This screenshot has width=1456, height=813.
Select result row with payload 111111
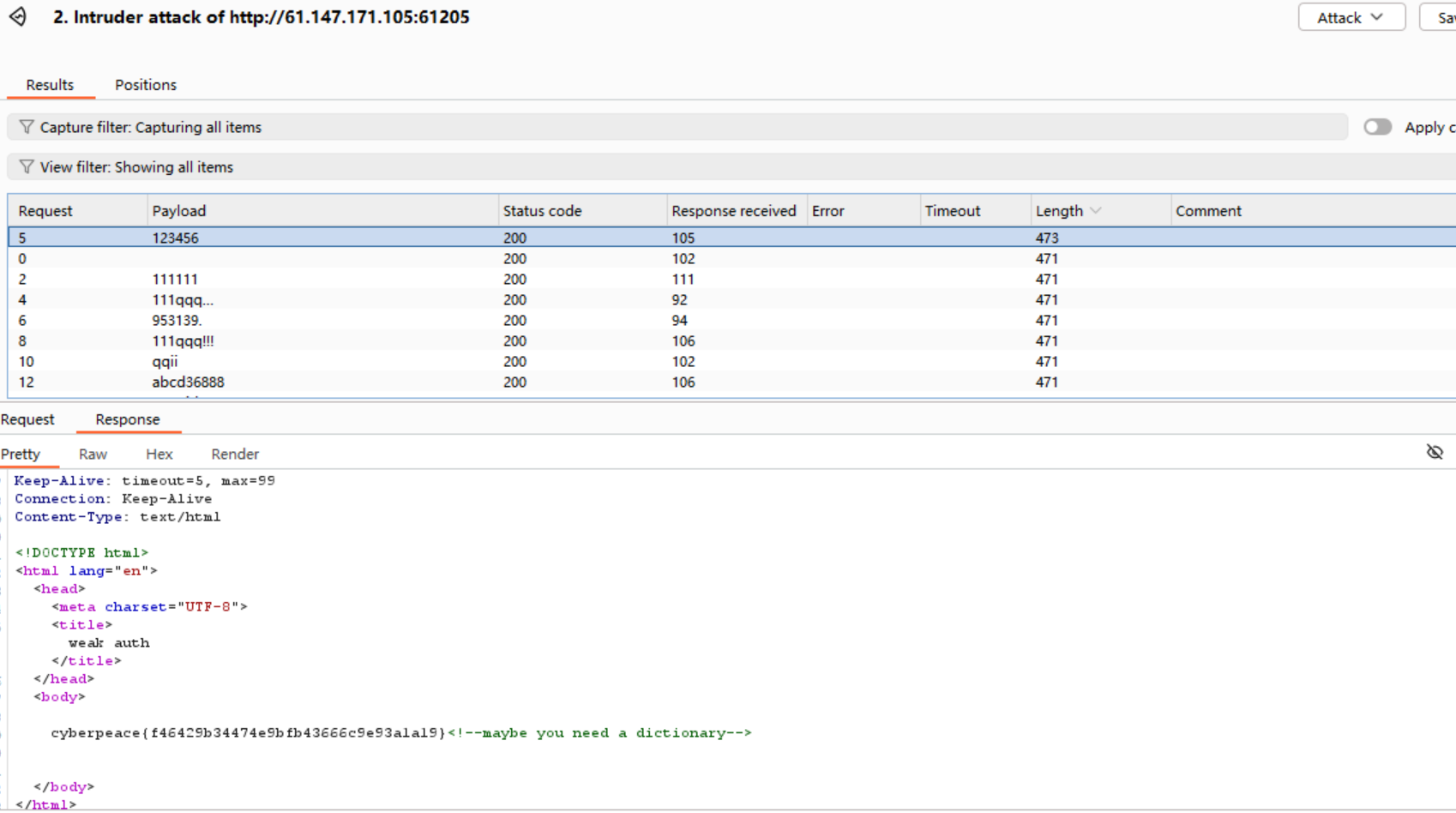pyautogui.click(x=731, y=279)
